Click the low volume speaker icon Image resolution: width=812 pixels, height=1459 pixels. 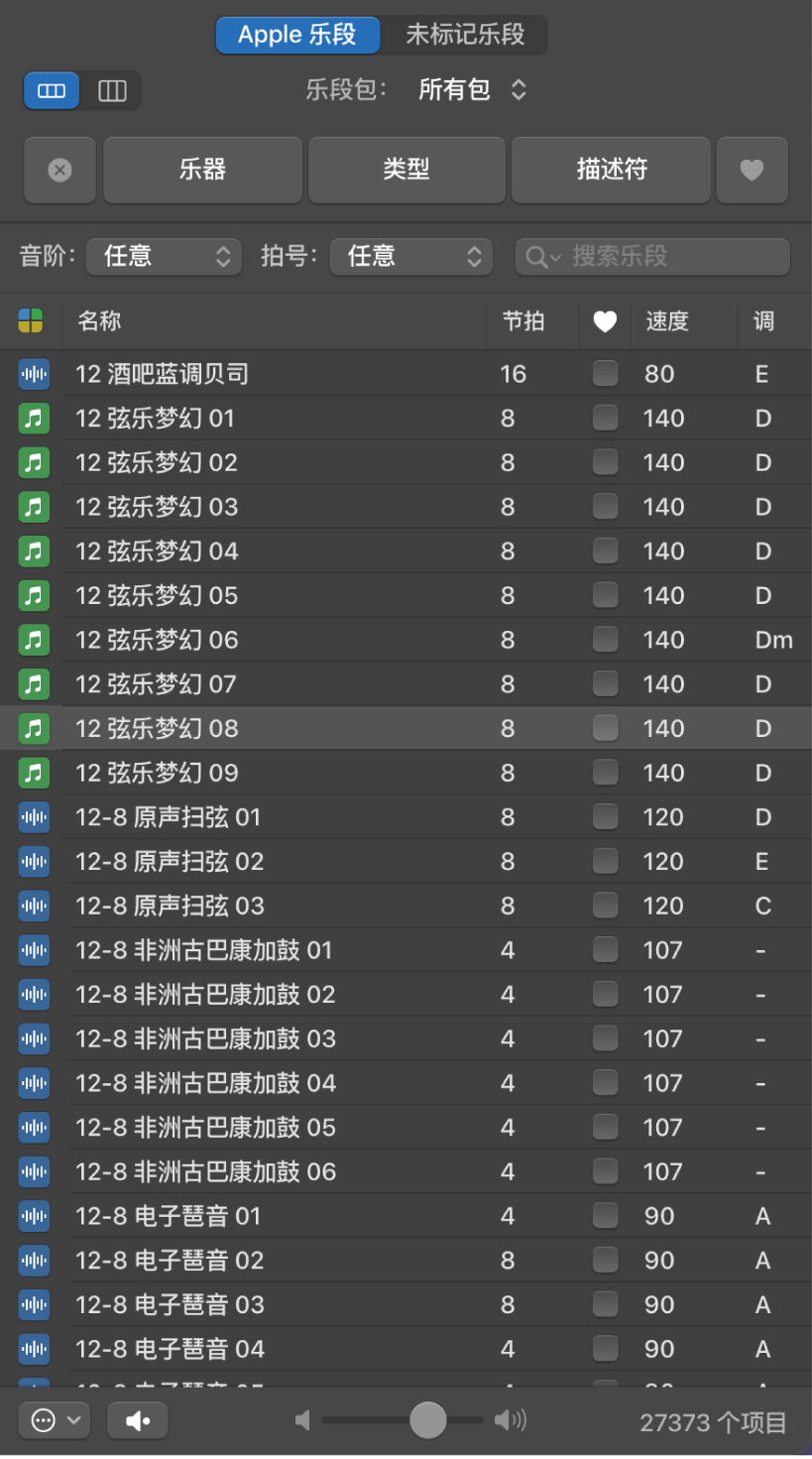click(x=303, y=1421)
